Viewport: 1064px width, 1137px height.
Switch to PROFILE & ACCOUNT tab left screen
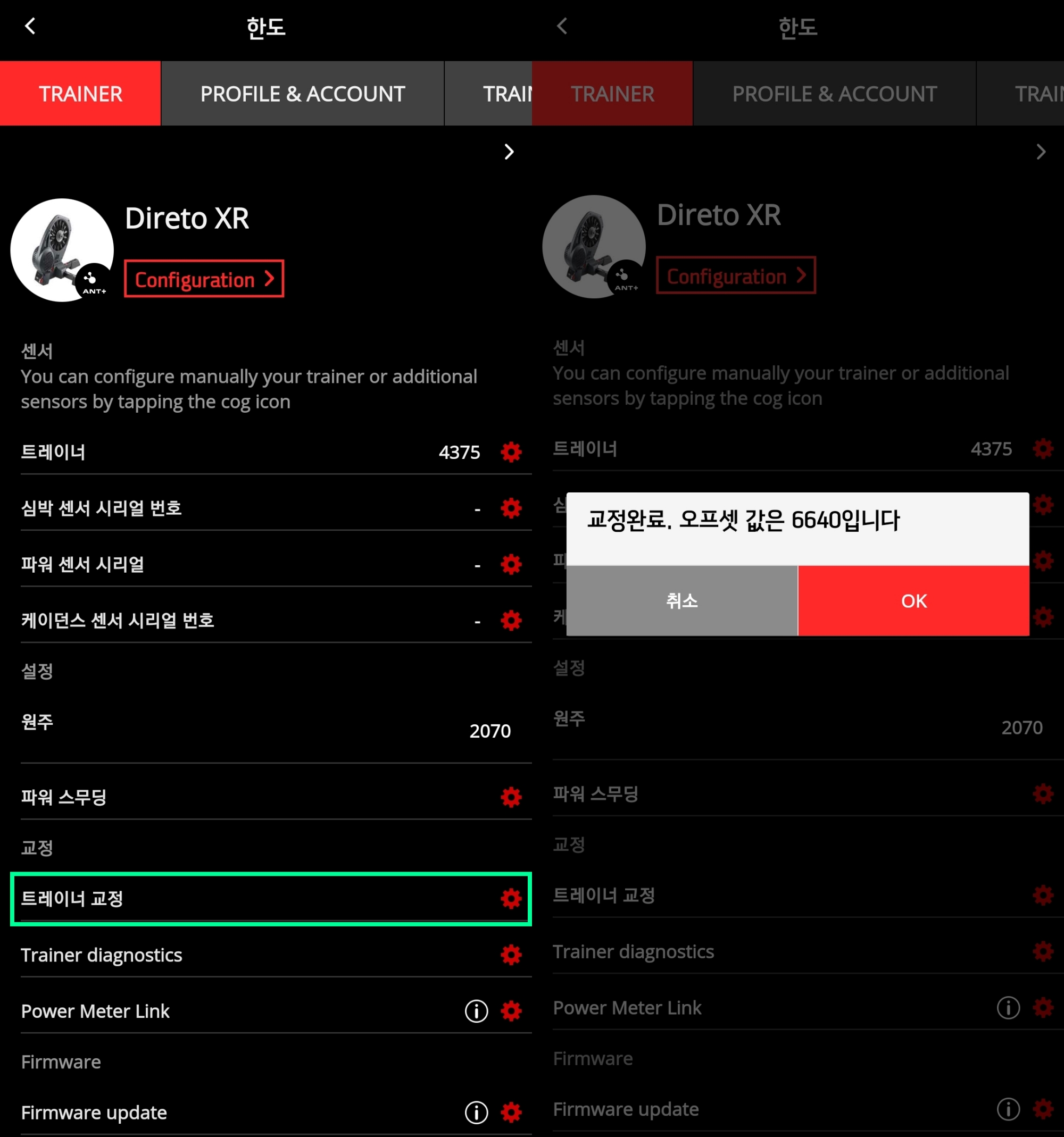click(x=303, y=93)
